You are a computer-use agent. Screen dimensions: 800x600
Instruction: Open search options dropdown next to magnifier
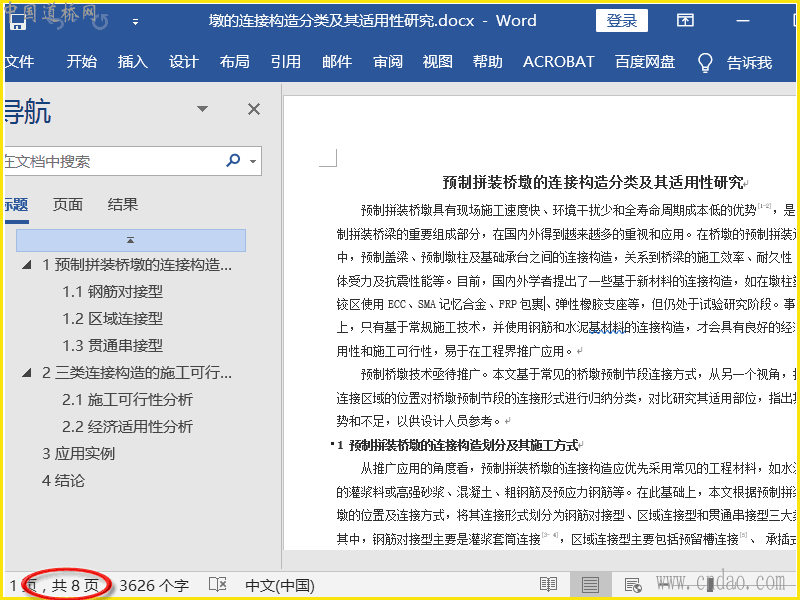point(253,161)
